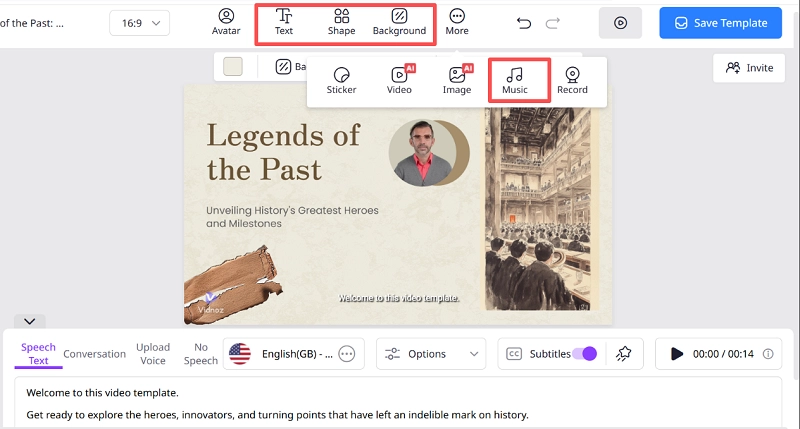Click the More menu icon
The image size is (800, 429).
pyautogui.click(x=457, y=22)
